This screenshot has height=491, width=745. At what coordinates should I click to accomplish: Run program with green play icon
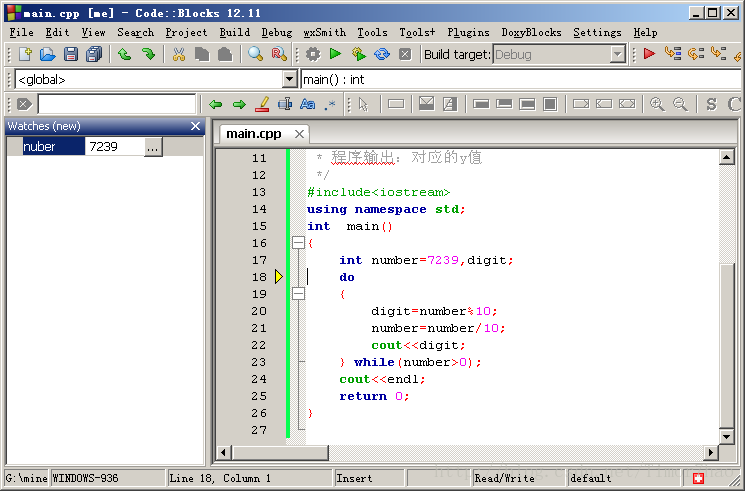(x=335, y=54)
